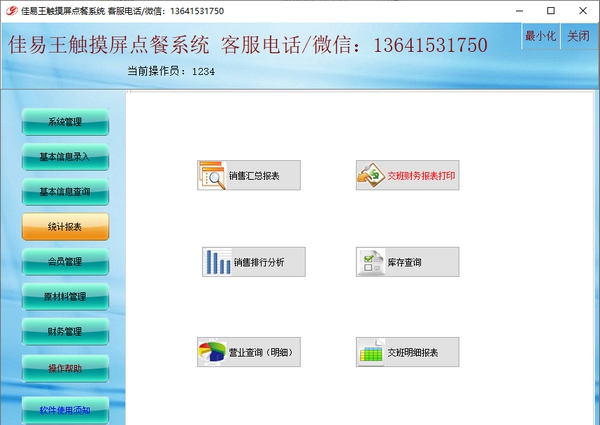Viewport: 600px width, 425px height.
Task: Click the pie chart icon on 营业查询（明细）
Action: (x=212, y=352)
